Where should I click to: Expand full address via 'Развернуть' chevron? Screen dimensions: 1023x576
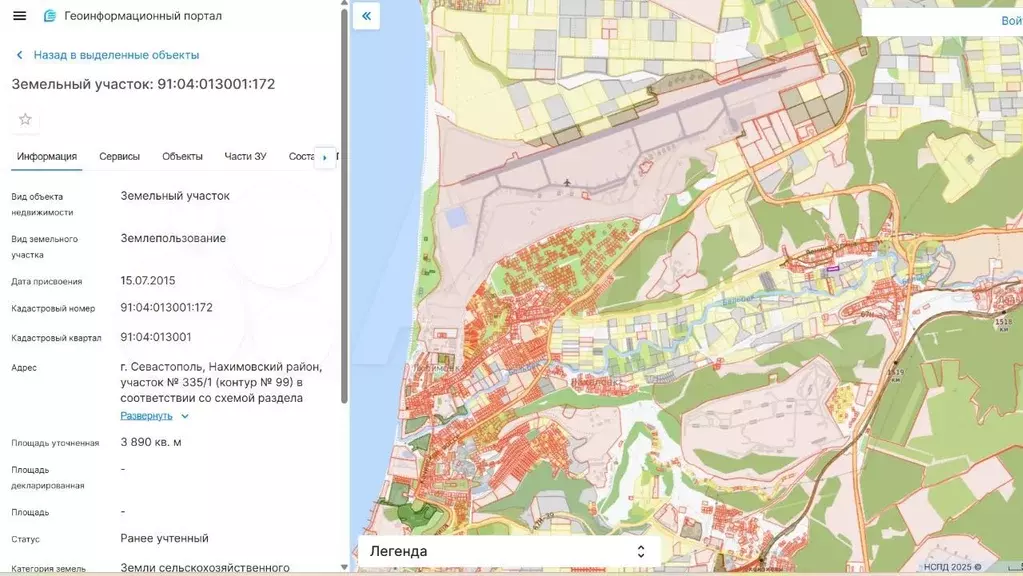185,416
